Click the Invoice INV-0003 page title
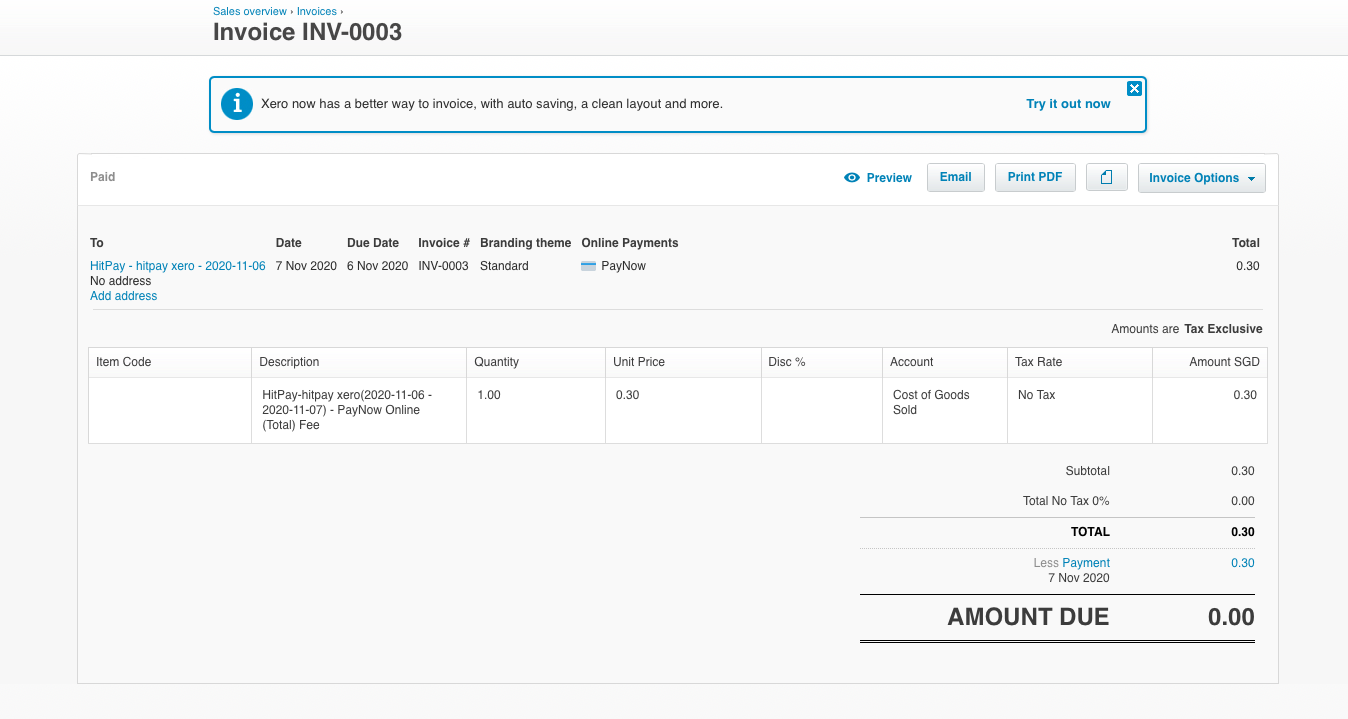 click(307, 32)
